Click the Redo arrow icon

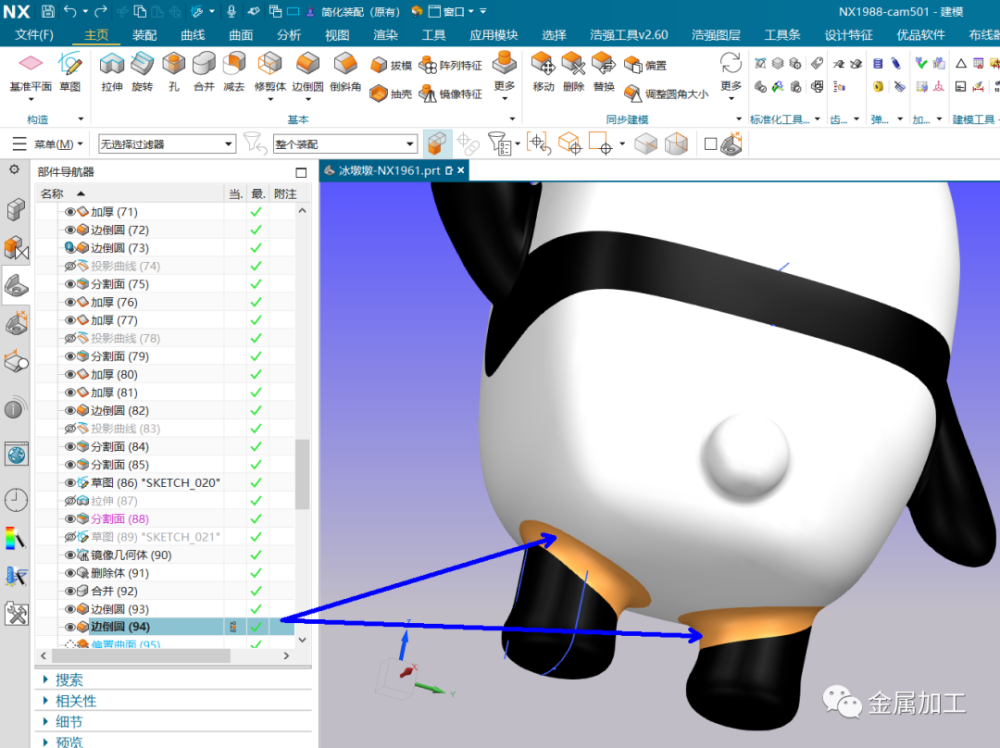[101, 11]
